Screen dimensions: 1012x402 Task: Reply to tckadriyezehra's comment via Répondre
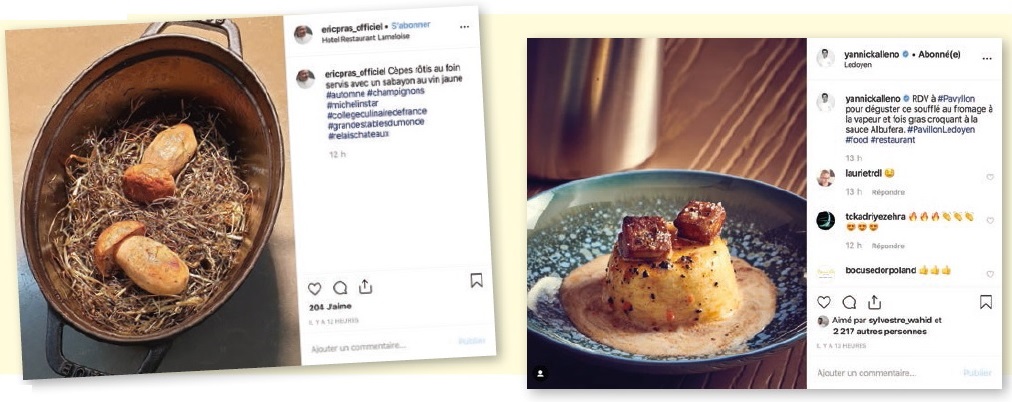click(x=888, y=246)
